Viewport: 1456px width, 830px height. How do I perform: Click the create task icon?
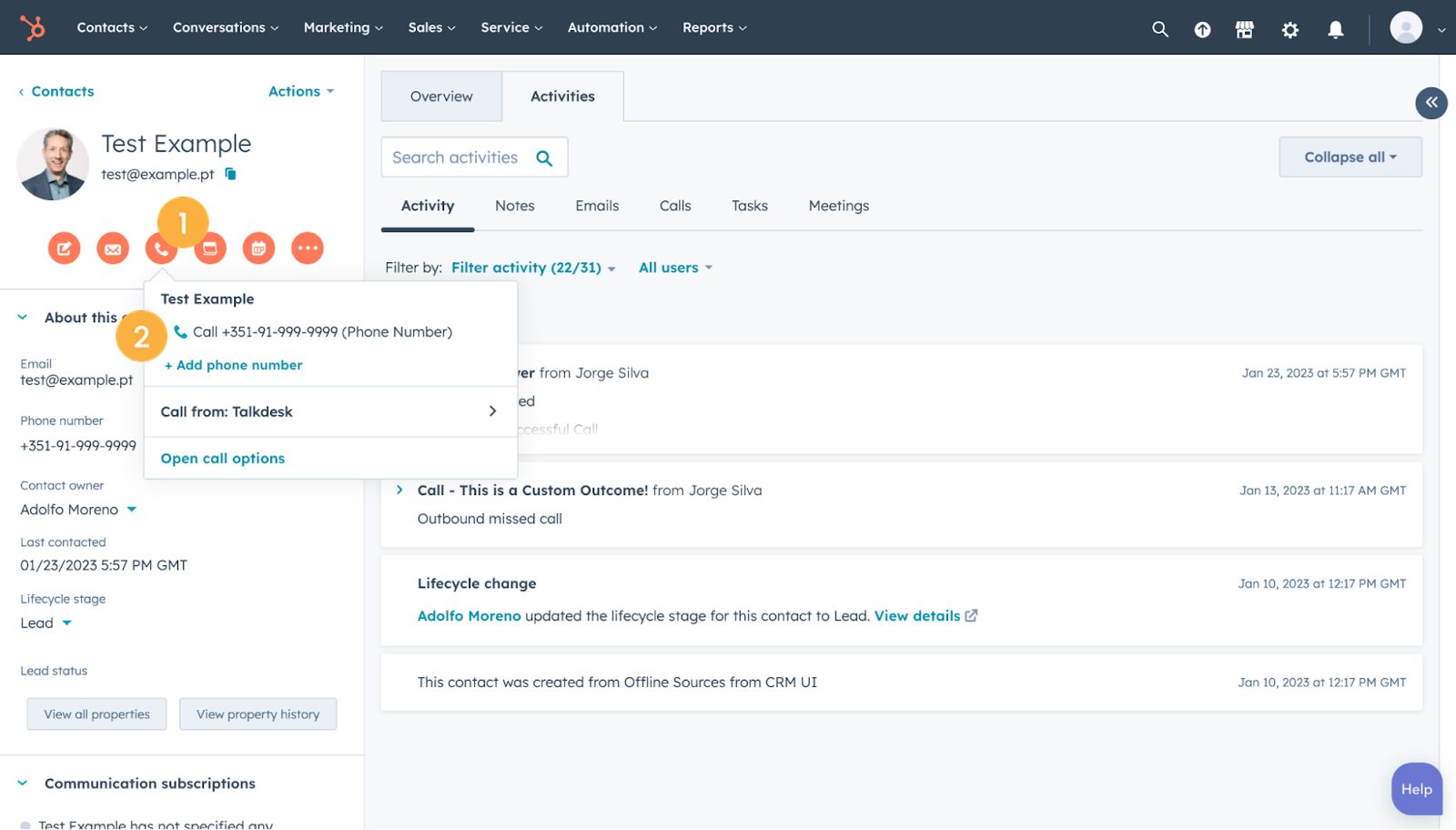210,248
